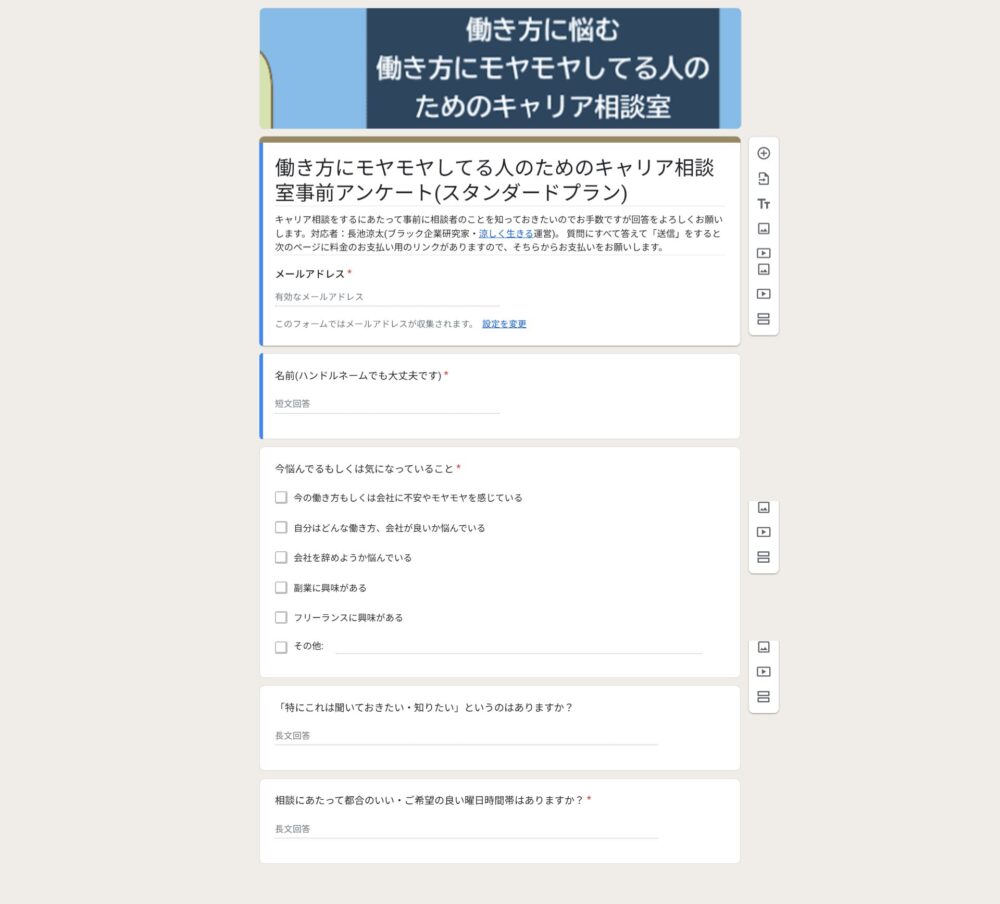
Task: Add a title and description using the Tt icon
Action: 763,202
